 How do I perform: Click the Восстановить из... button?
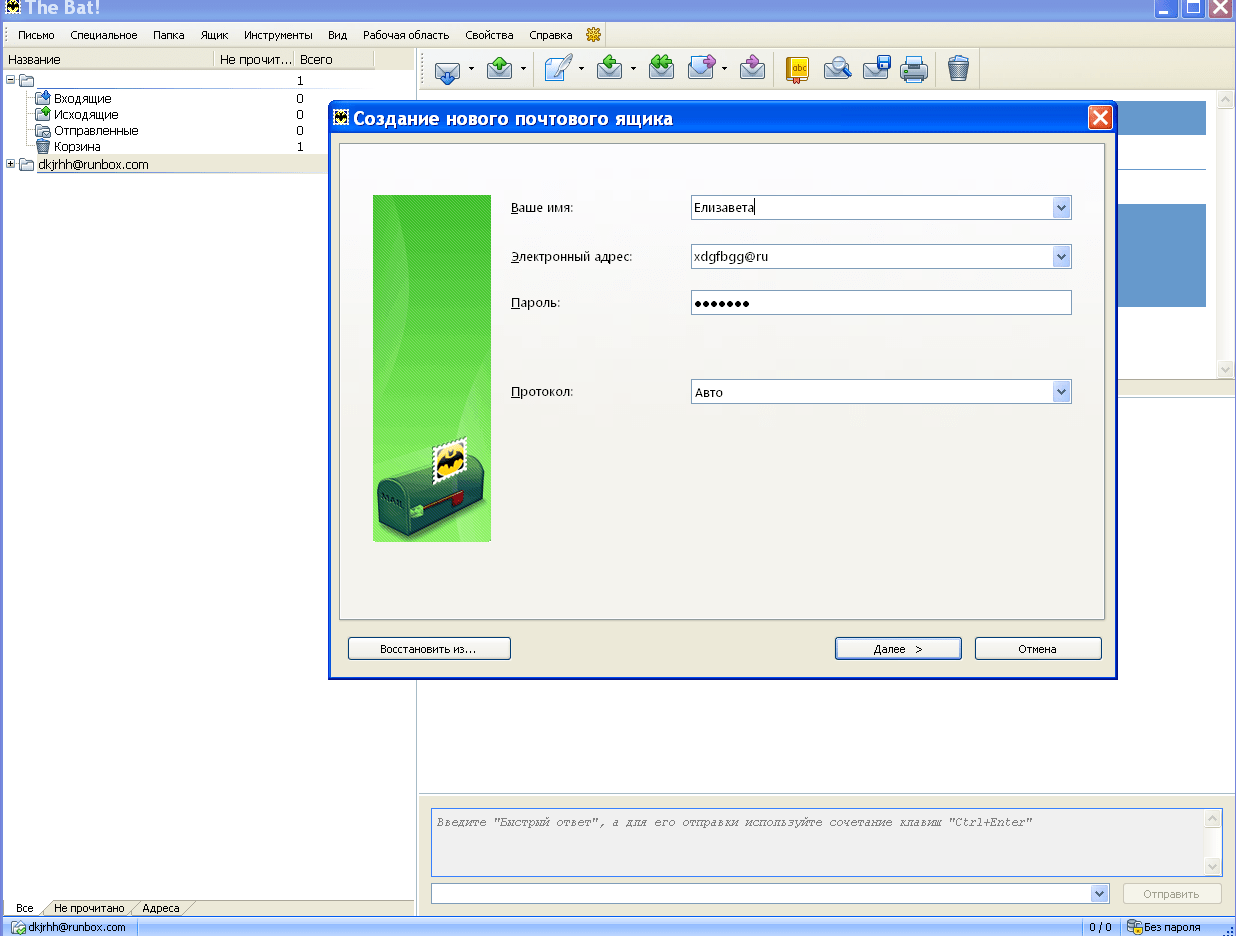tap(429, 649)
